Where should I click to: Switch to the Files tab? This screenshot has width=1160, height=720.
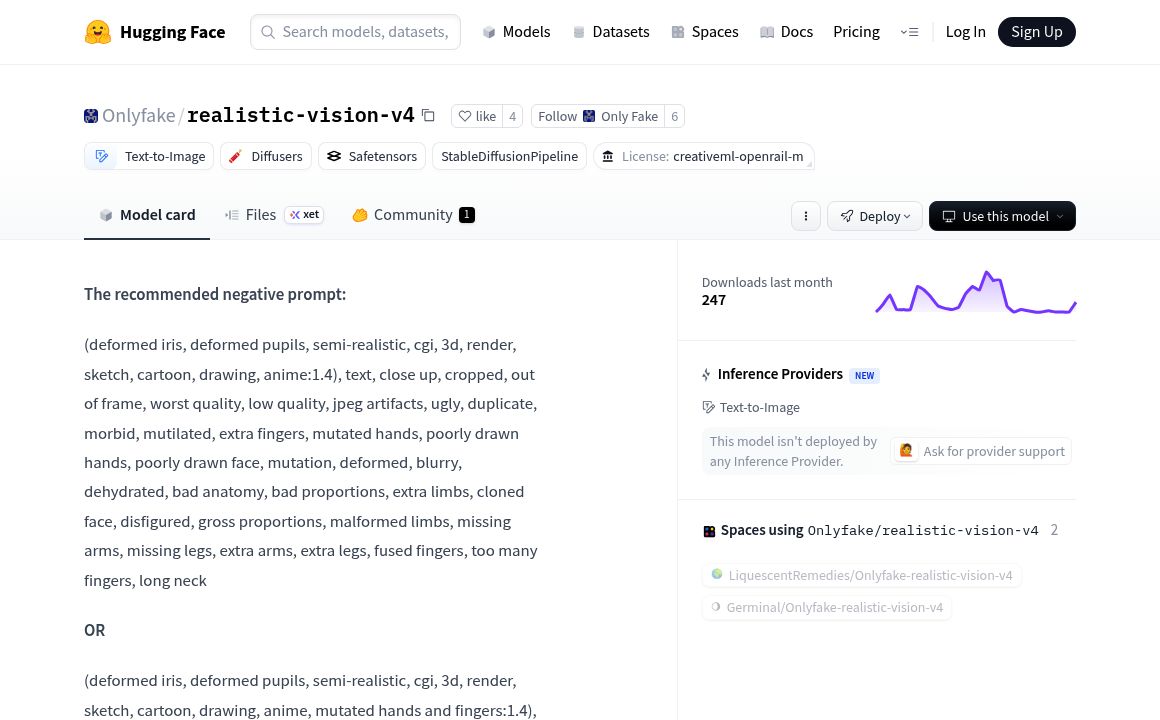261,215
